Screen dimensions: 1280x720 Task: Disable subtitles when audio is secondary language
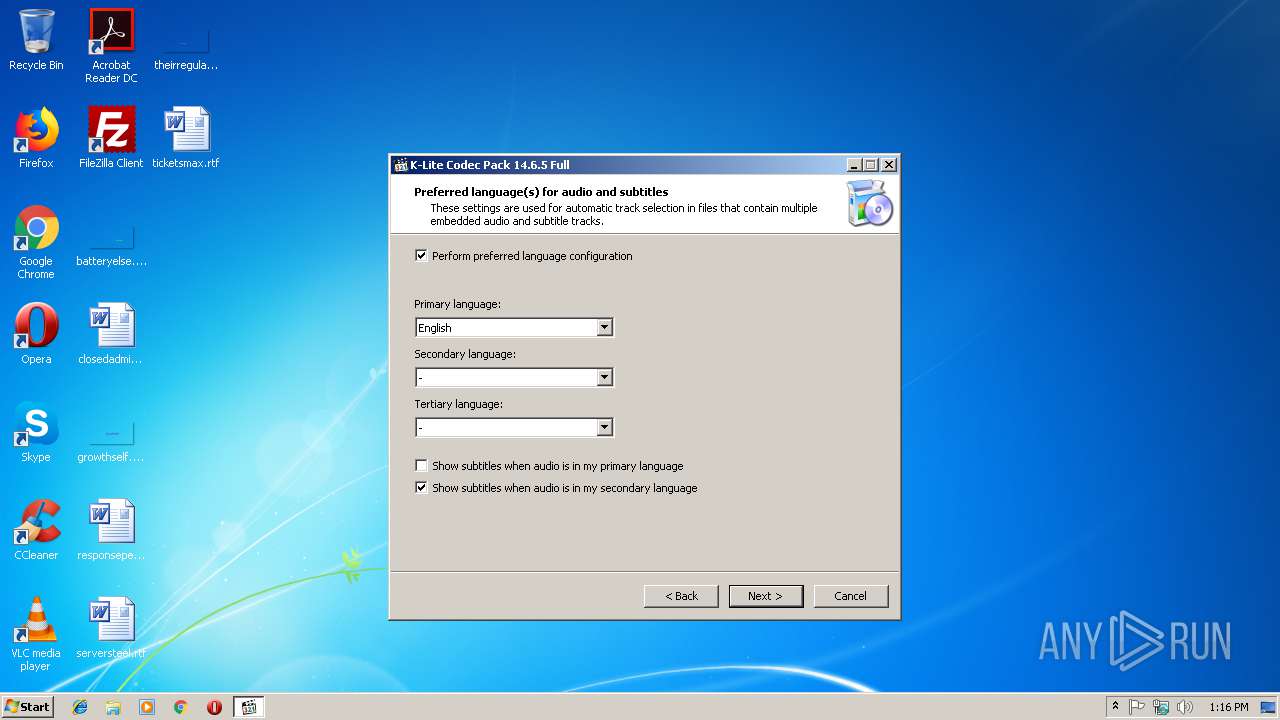tap(421, 488)
